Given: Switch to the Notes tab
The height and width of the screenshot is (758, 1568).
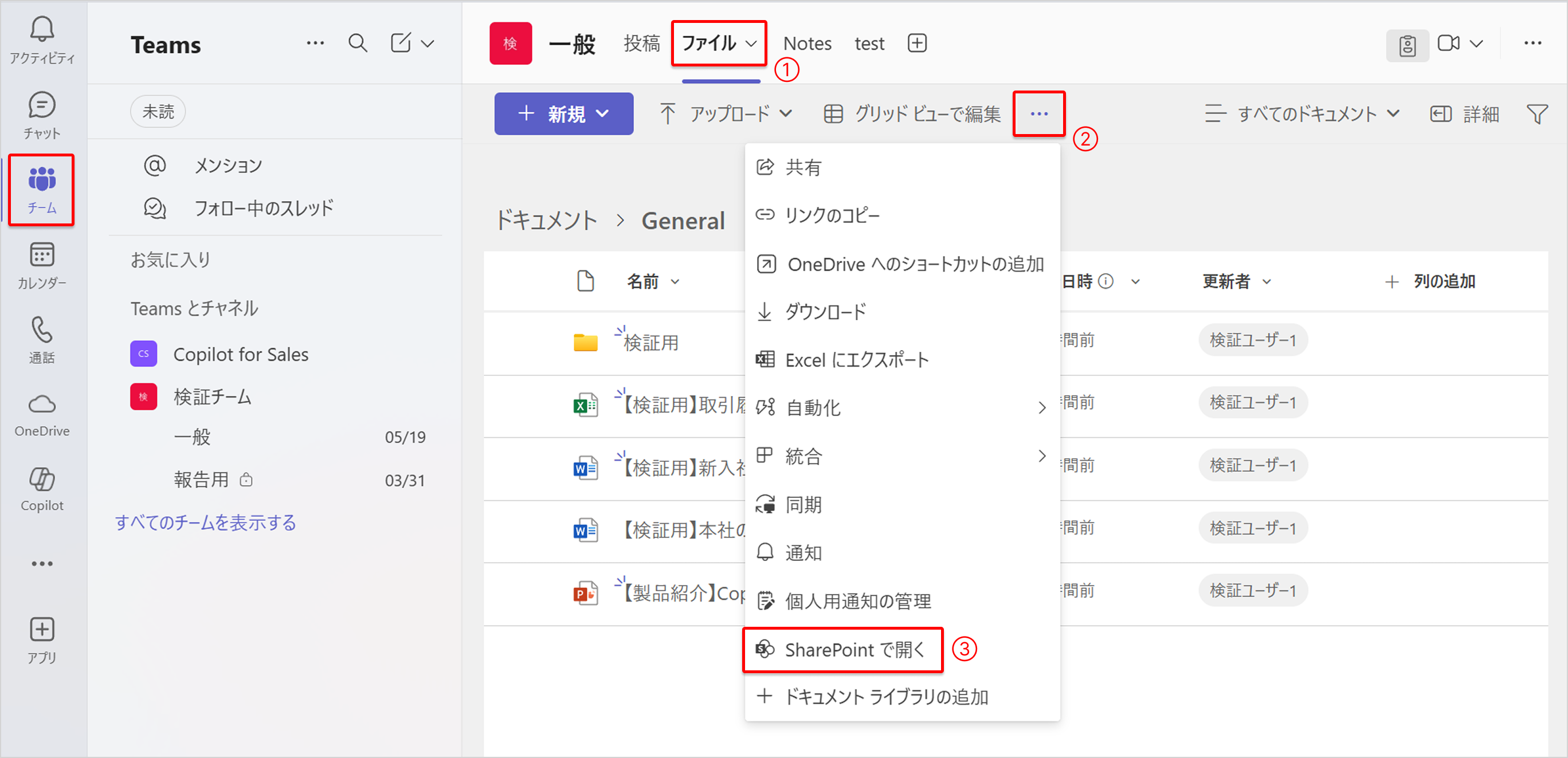Looking at the screenshot, I should [x=807, y=44].
